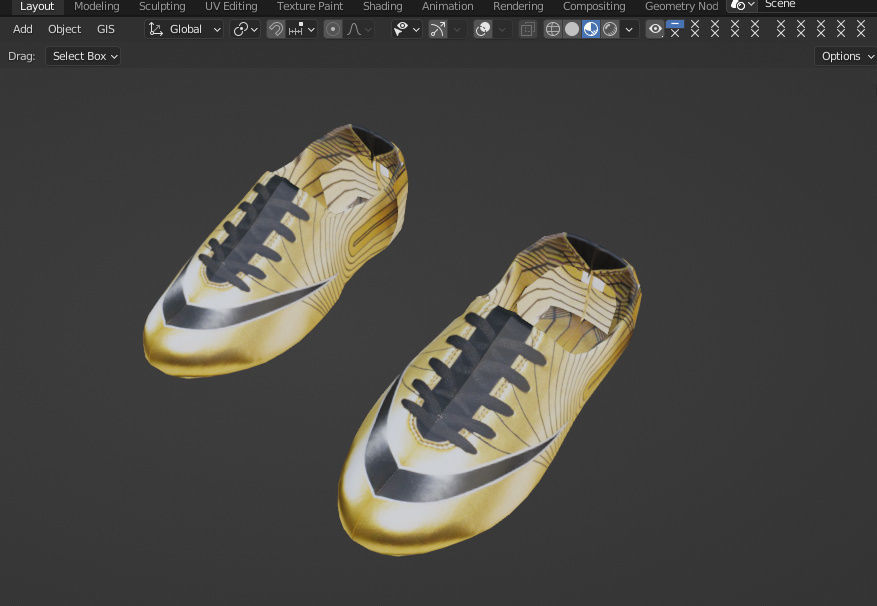Select the right golden shoe model
Image resolution: width=877 pixels, height=606 pixels.
[489, 394]
